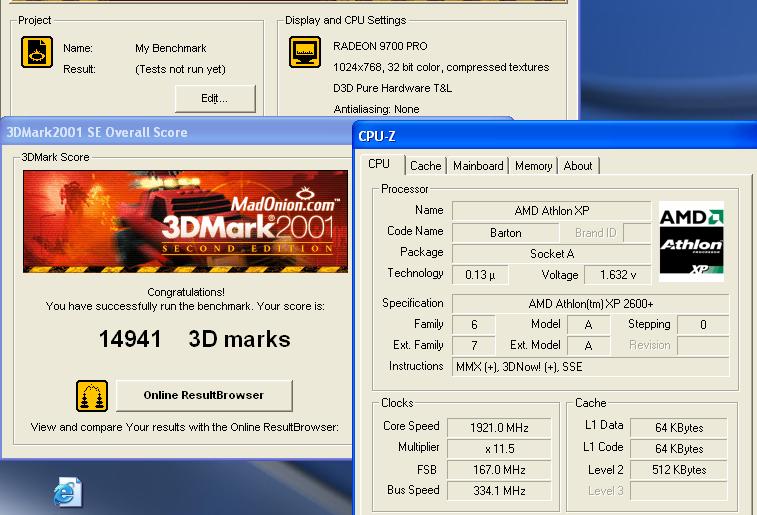This screenshot has width=757, height=515.
Task: Click the '(Tests not run yet)' result text
Action: click(x=181, y=69)
